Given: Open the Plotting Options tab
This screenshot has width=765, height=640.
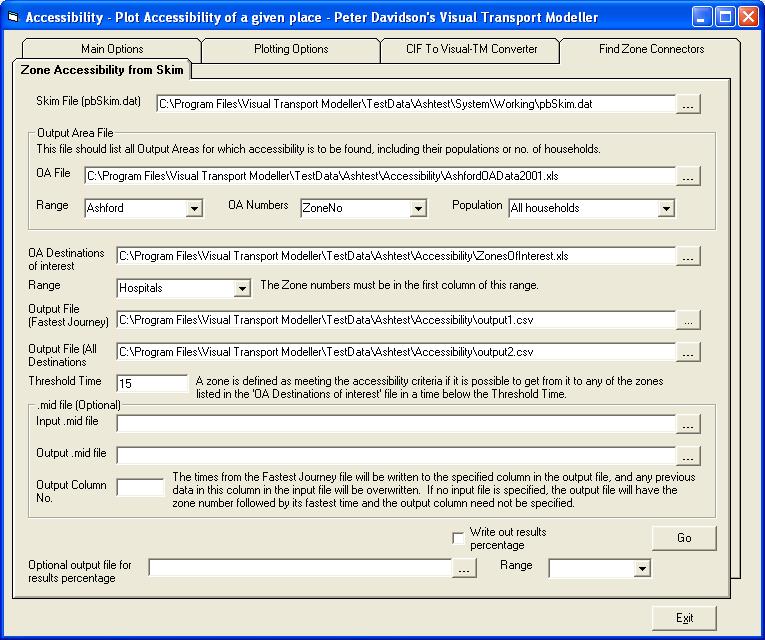Looking at the screenshot, I should pos(291,50).
